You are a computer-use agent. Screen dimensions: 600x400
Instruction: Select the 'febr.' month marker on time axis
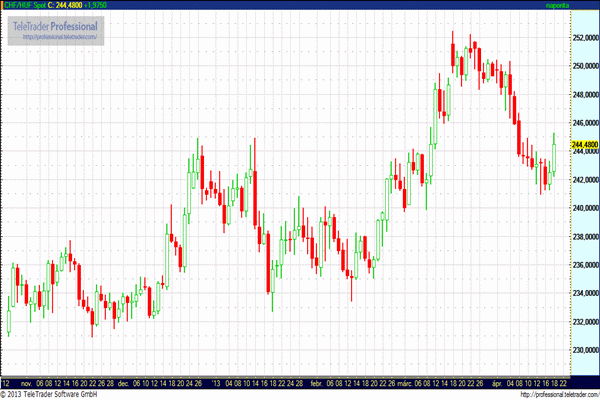tap(316, 382)
